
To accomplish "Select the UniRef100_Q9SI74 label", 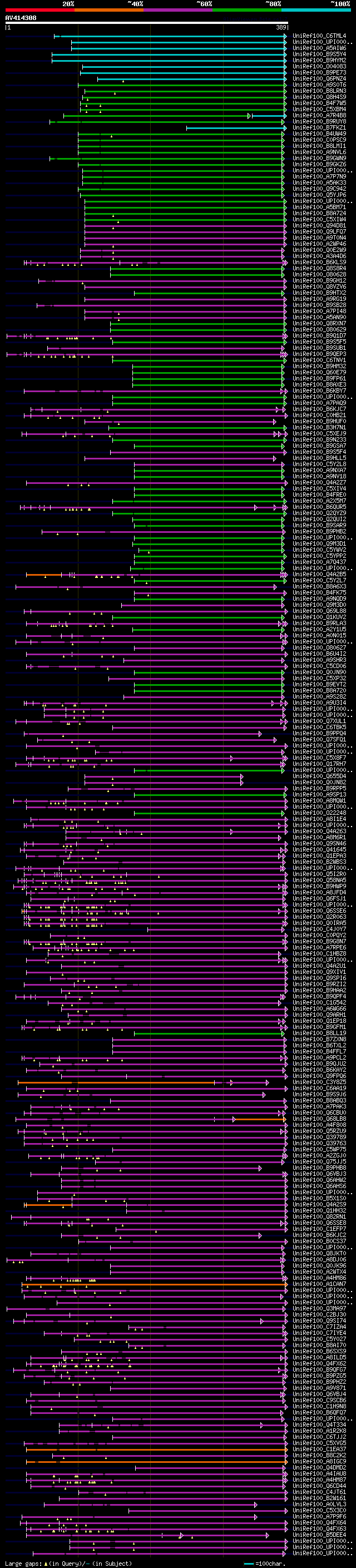I will pyautogui.click(x=319, y=1321).
